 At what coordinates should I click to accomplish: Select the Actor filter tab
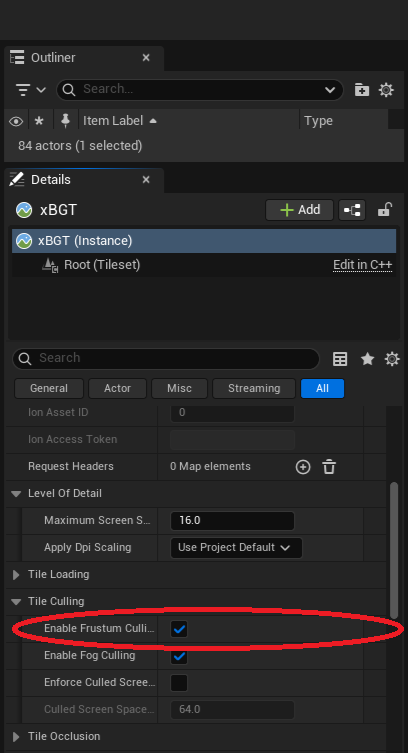point(118,389)
